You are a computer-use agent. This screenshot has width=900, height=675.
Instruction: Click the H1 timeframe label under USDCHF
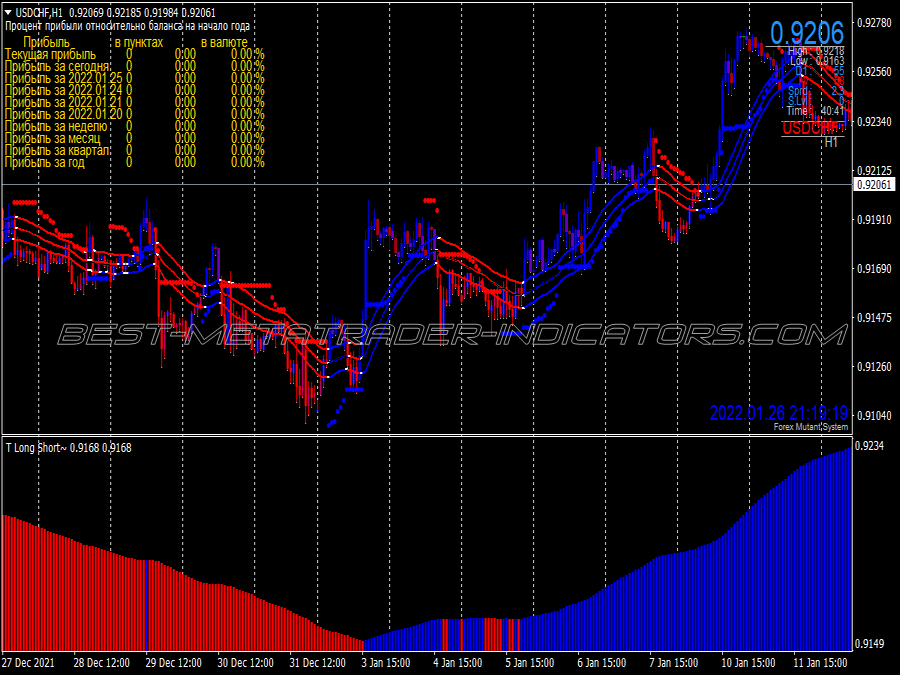(831, 142)
